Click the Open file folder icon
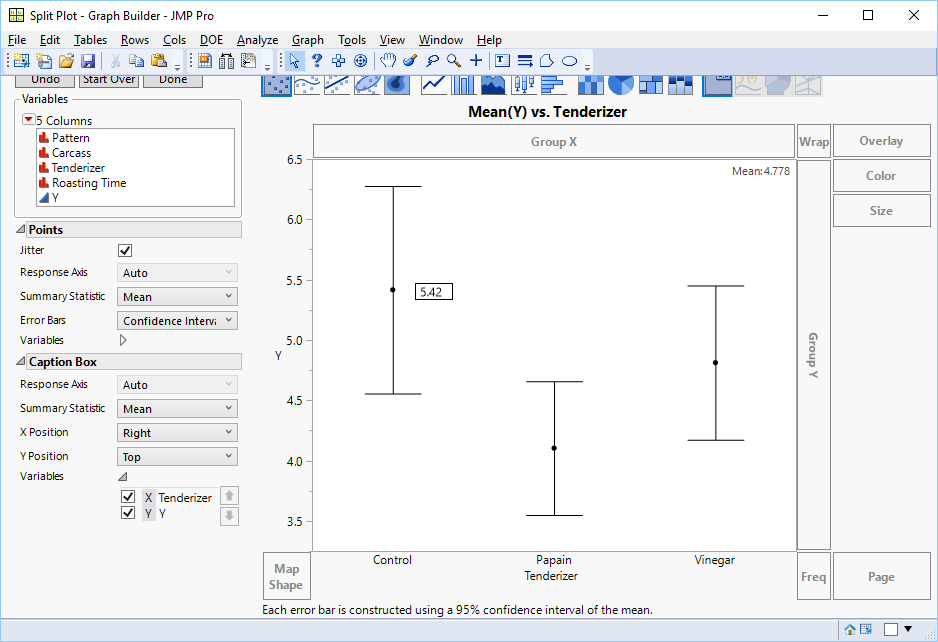Screen dimensions: 938x642 66,60
